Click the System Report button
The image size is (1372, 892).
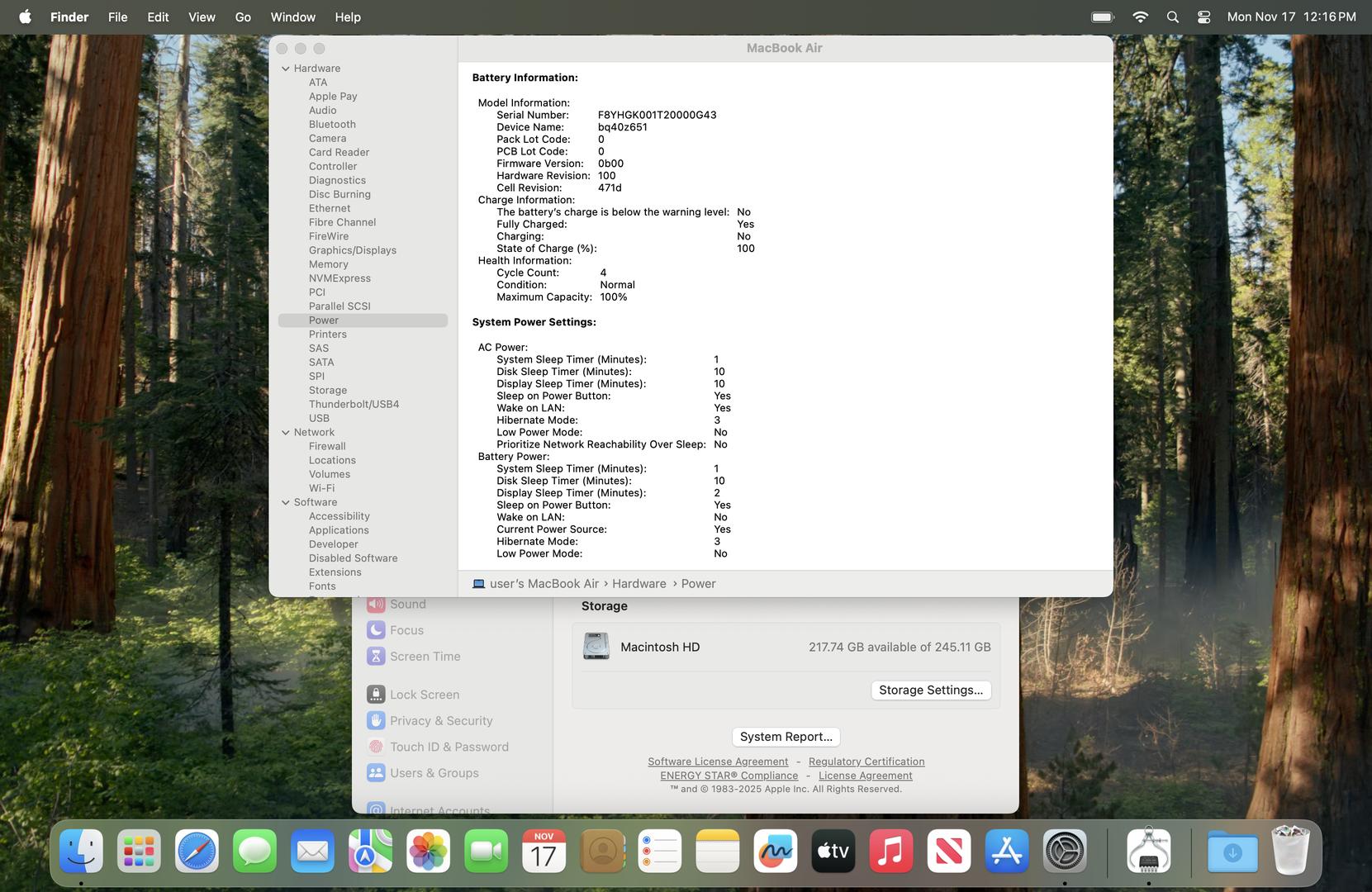coord(786,737)
